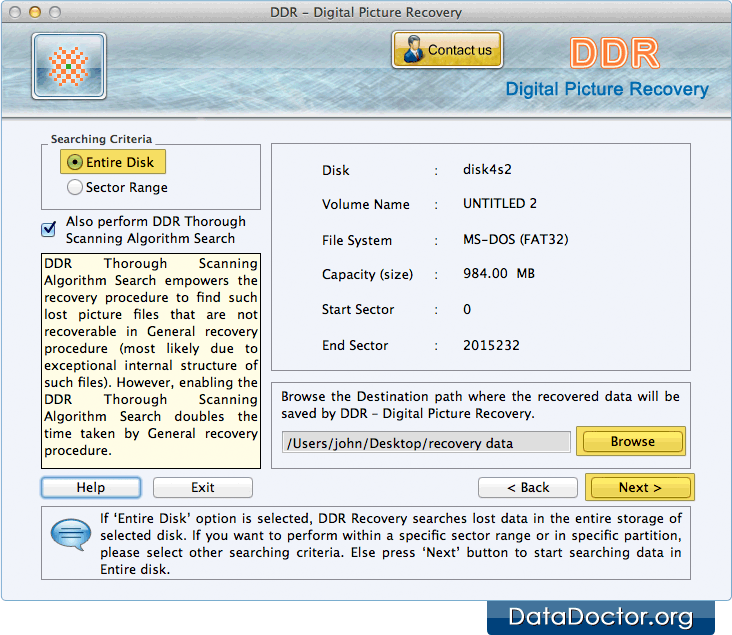This screenshot has width=732, height=635.
Task: Go back with the < Back button
Action: [528, 487]
